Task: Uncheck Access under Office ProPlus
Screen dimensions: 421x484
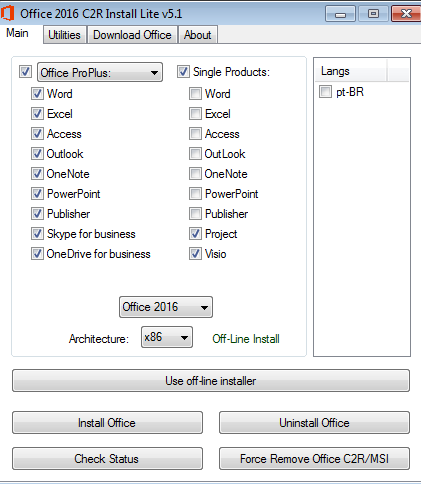Action: pyautogui.click(x=37, y=134)
